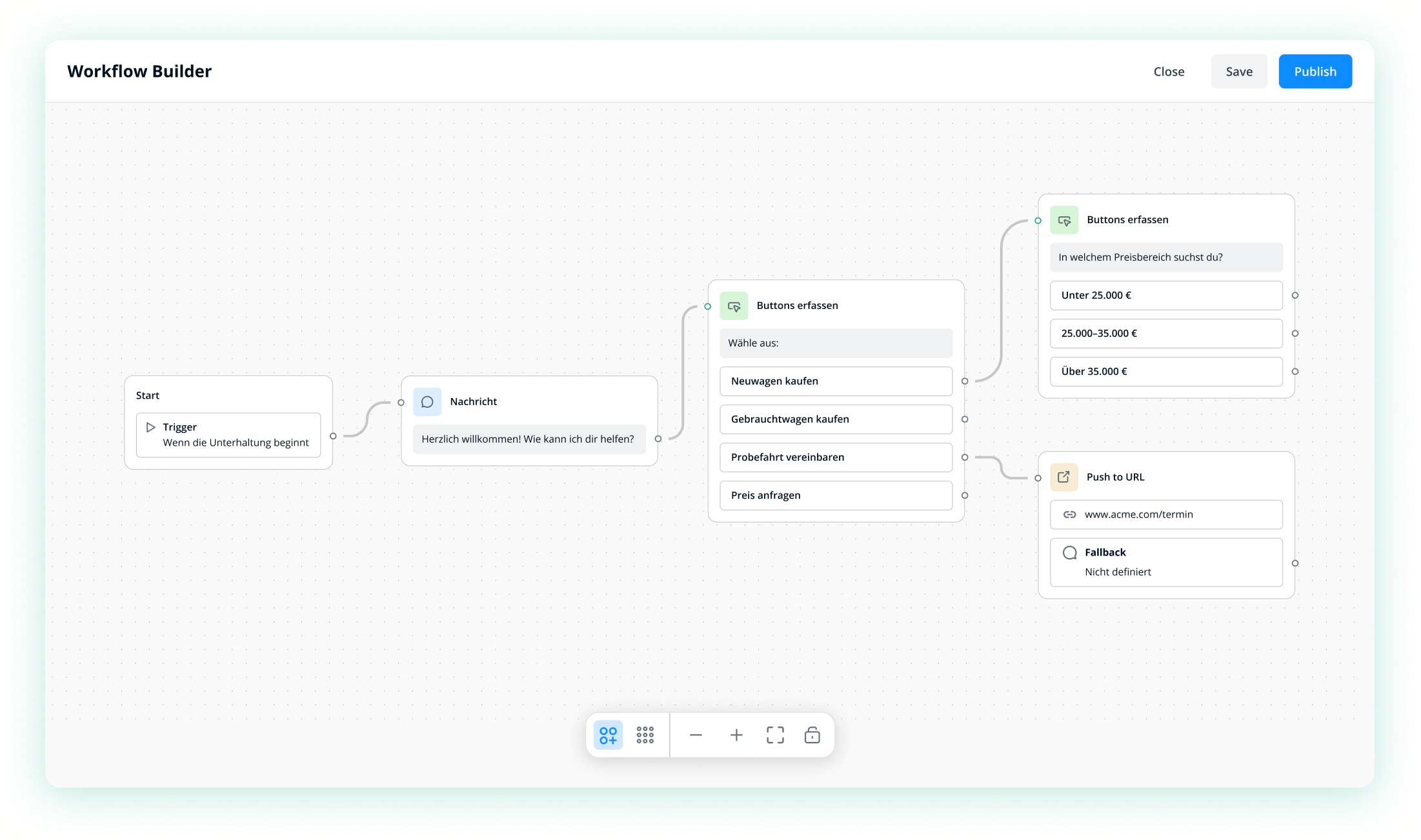The width and height of the screenshot is (1421, 840).
Task: Publish the workflow
Action: coord(1315,72)
